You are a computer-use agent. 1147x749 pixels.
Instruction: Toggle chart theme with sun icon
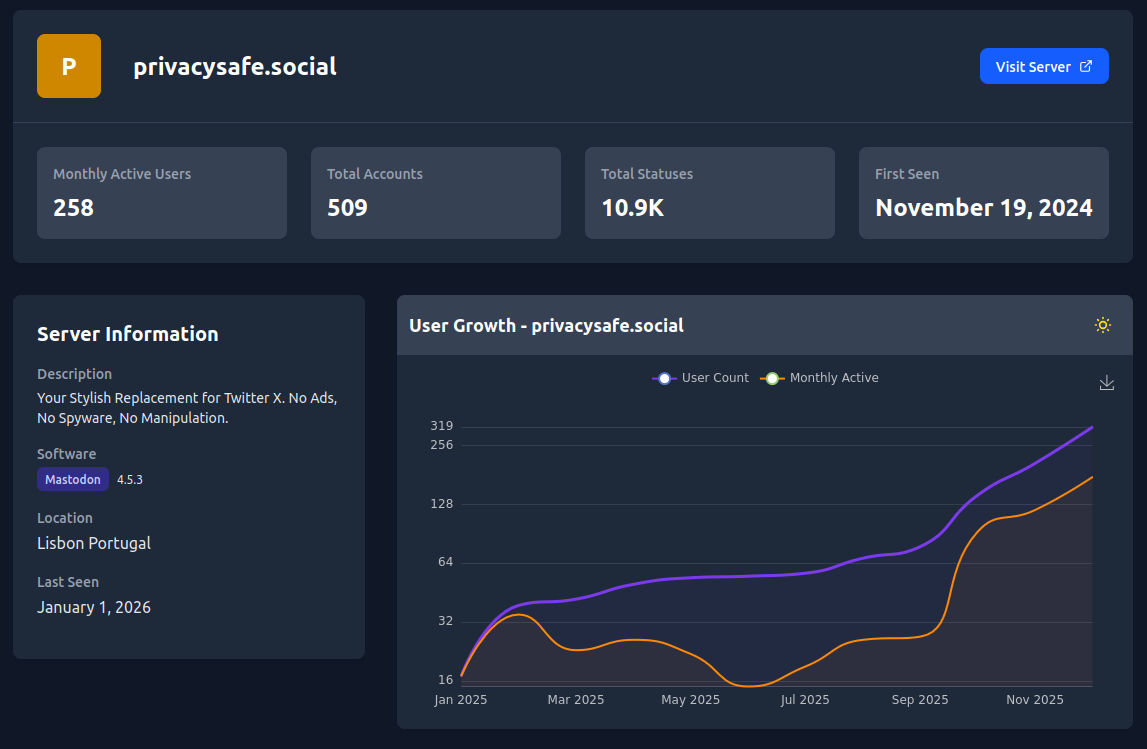1103,325
